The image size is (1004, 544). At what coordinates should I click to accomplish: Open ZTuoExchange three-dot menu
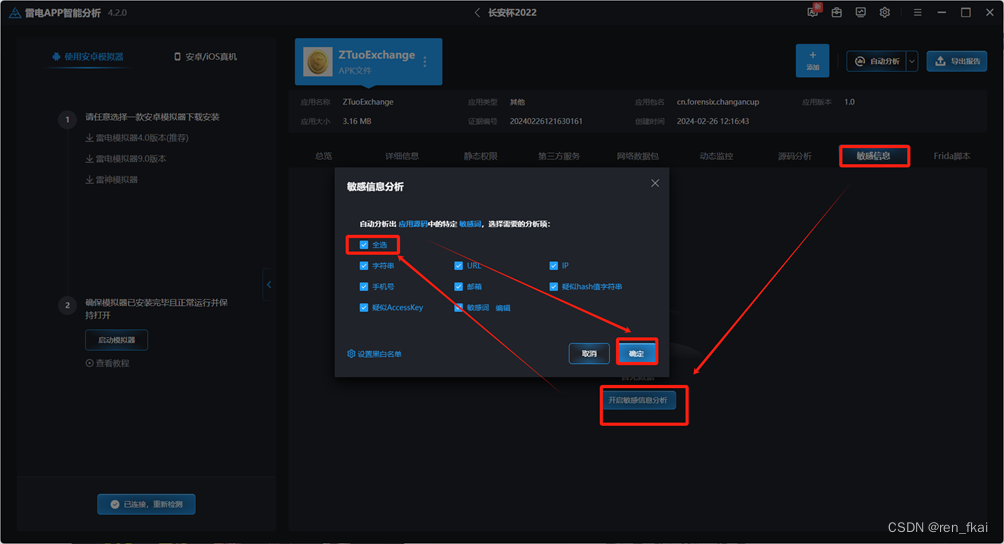pos(425,62)
